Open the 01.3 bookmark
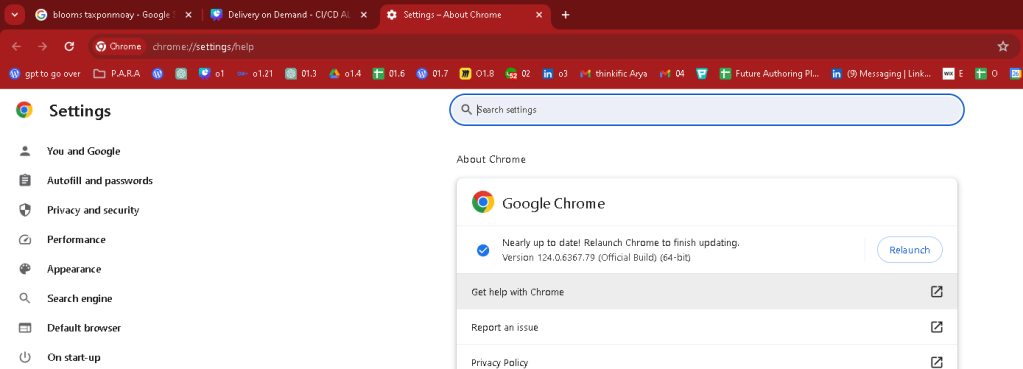Viewport: 1023px width, 369px height. [301, 74]
